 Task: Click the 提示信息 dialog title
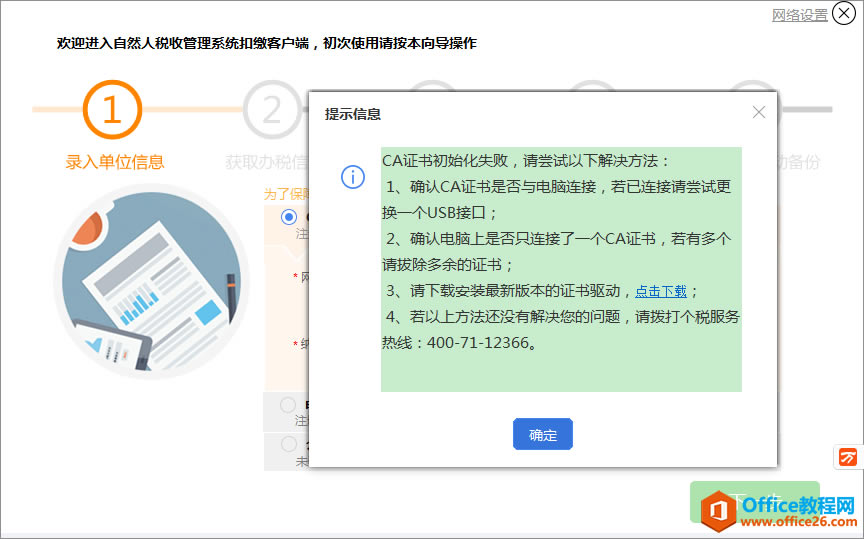tap(353, 114)
